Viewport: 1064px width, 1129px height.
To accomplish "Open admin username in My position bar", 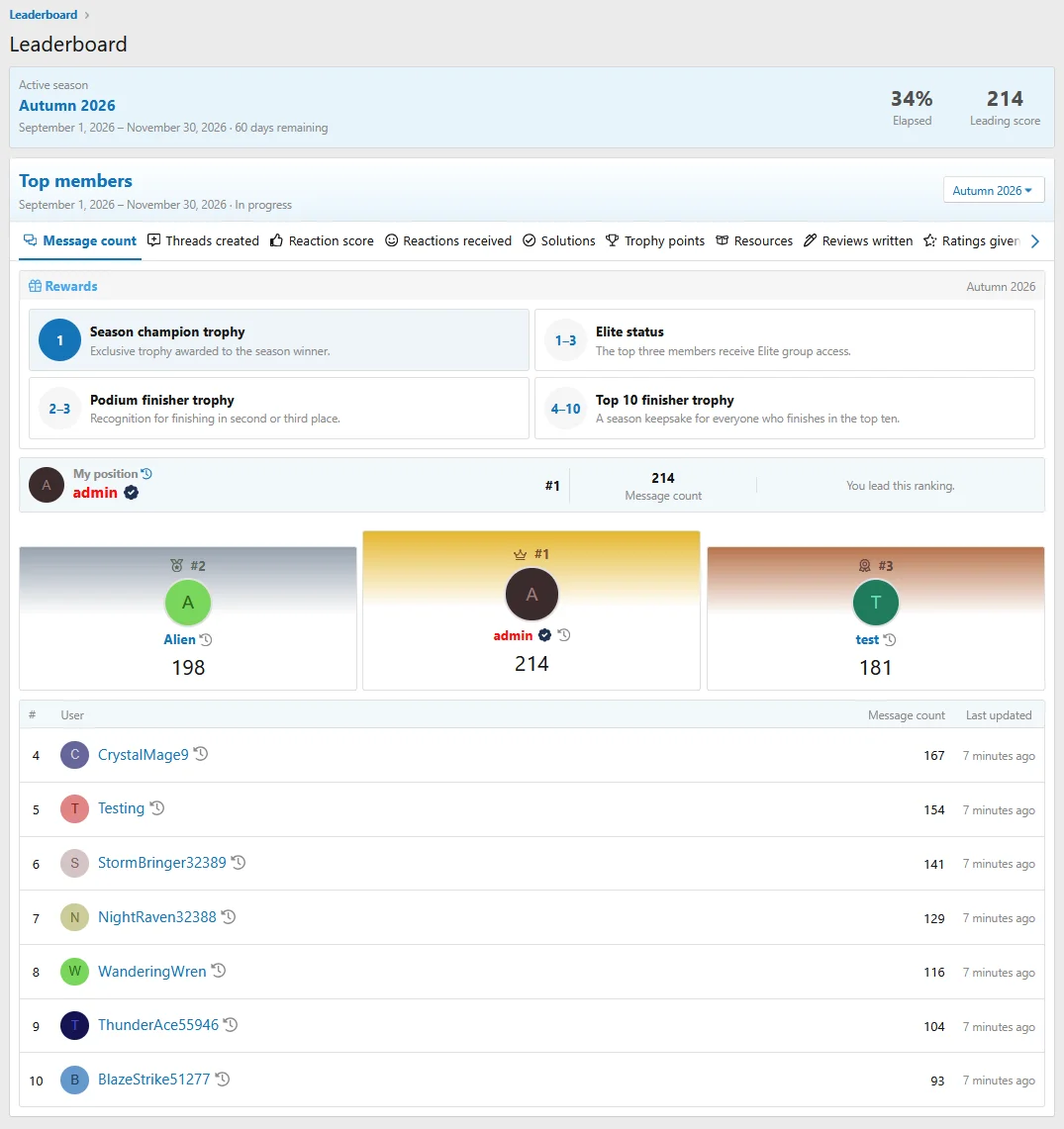I will pyautogui.click(x=95, y=493).
